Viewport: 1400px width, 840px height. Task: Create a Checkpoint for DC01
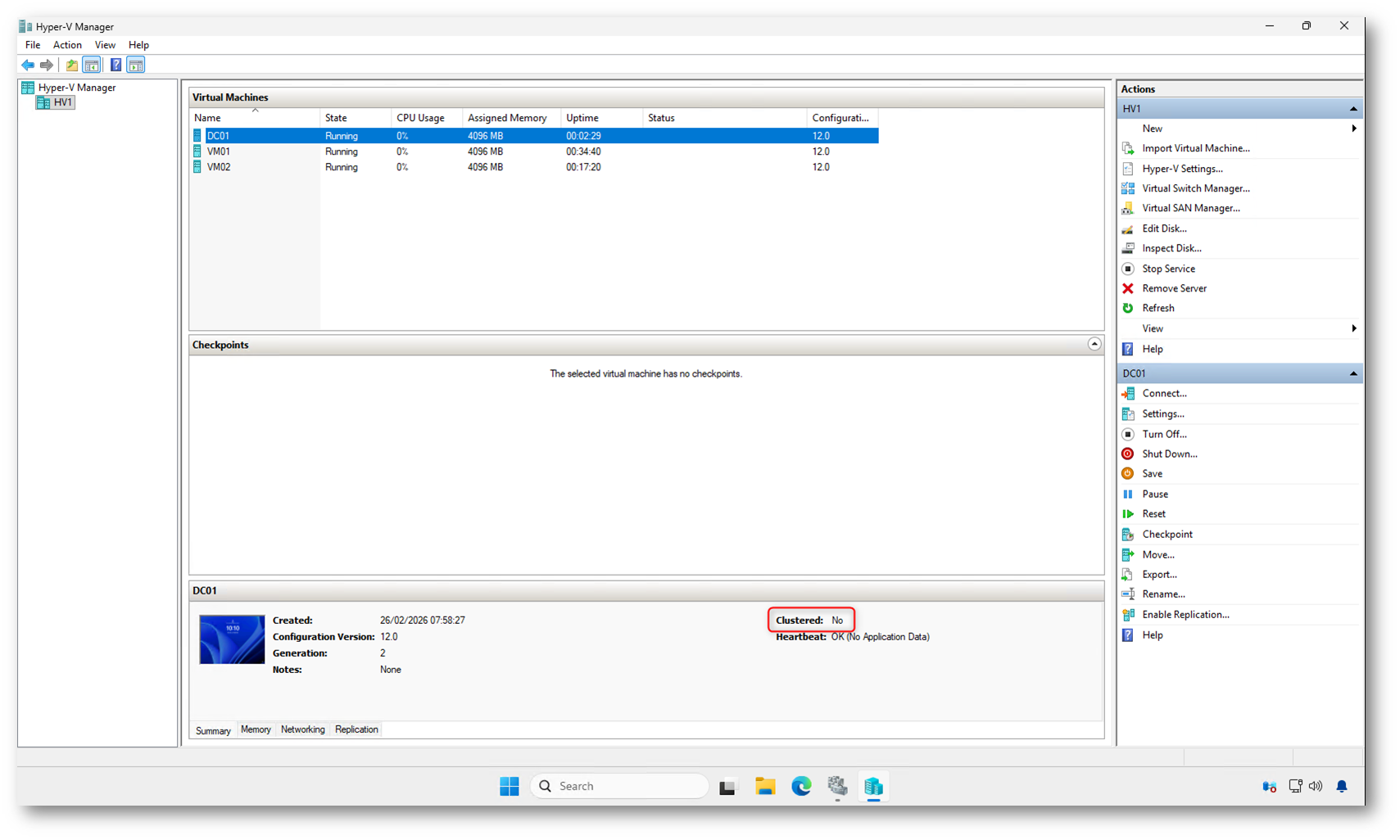[1167, 534]
